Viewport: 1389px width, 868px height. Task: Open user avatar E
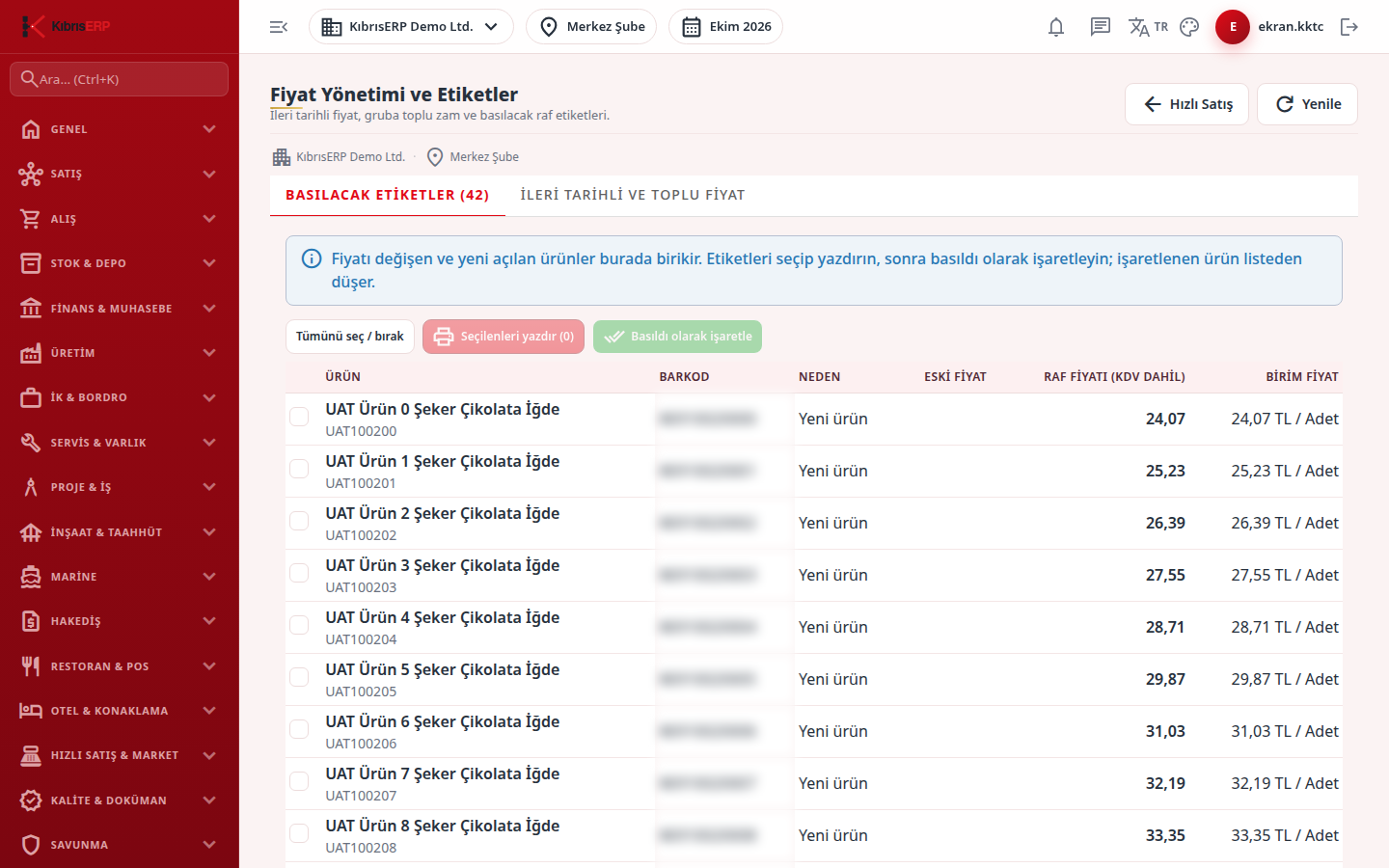(x=1233, y=27)
